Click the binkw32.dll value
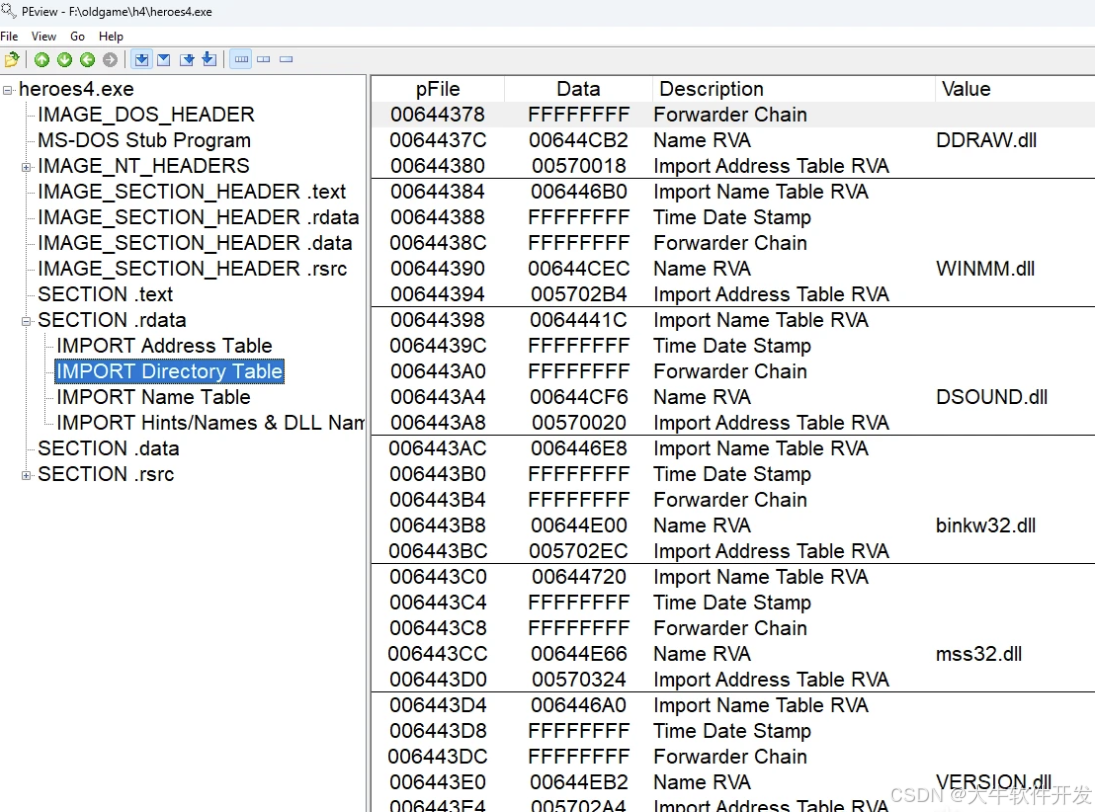 986,525
